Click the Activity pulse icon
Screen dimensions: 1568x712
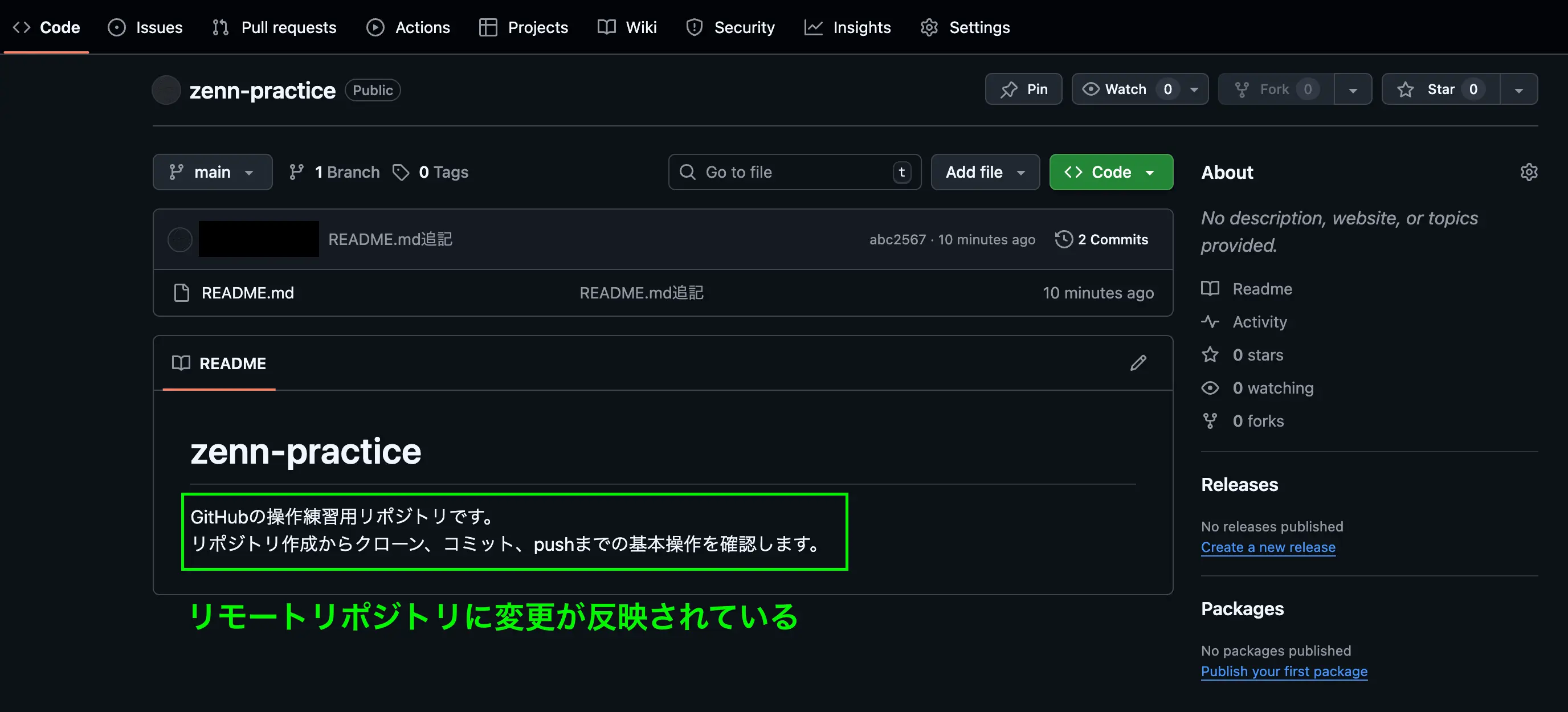[x=1210, y=321]
